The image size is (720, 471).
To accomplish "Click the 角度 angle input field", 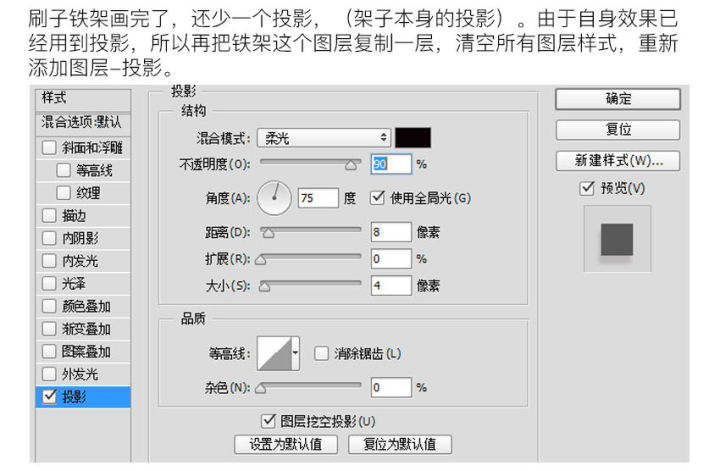I will [318, 198].
